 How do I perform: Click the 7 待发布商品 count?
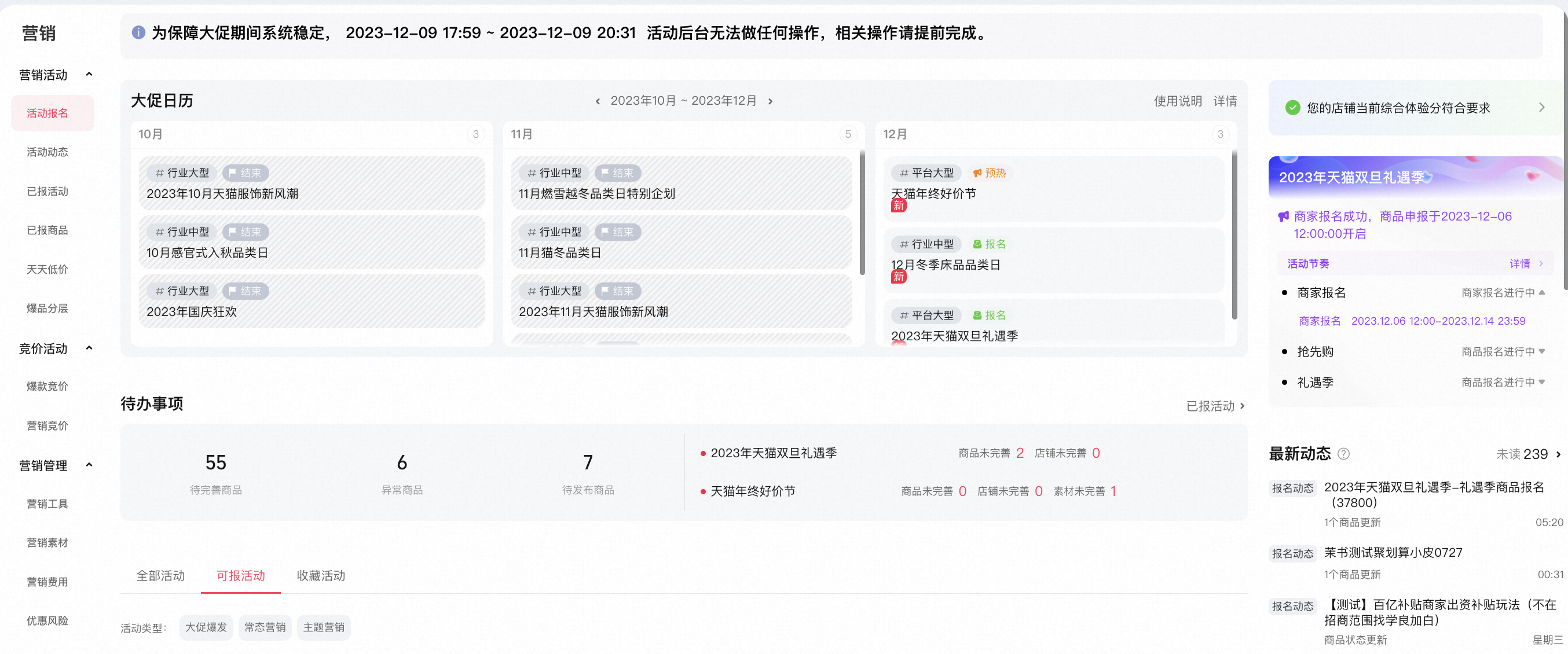588,462
